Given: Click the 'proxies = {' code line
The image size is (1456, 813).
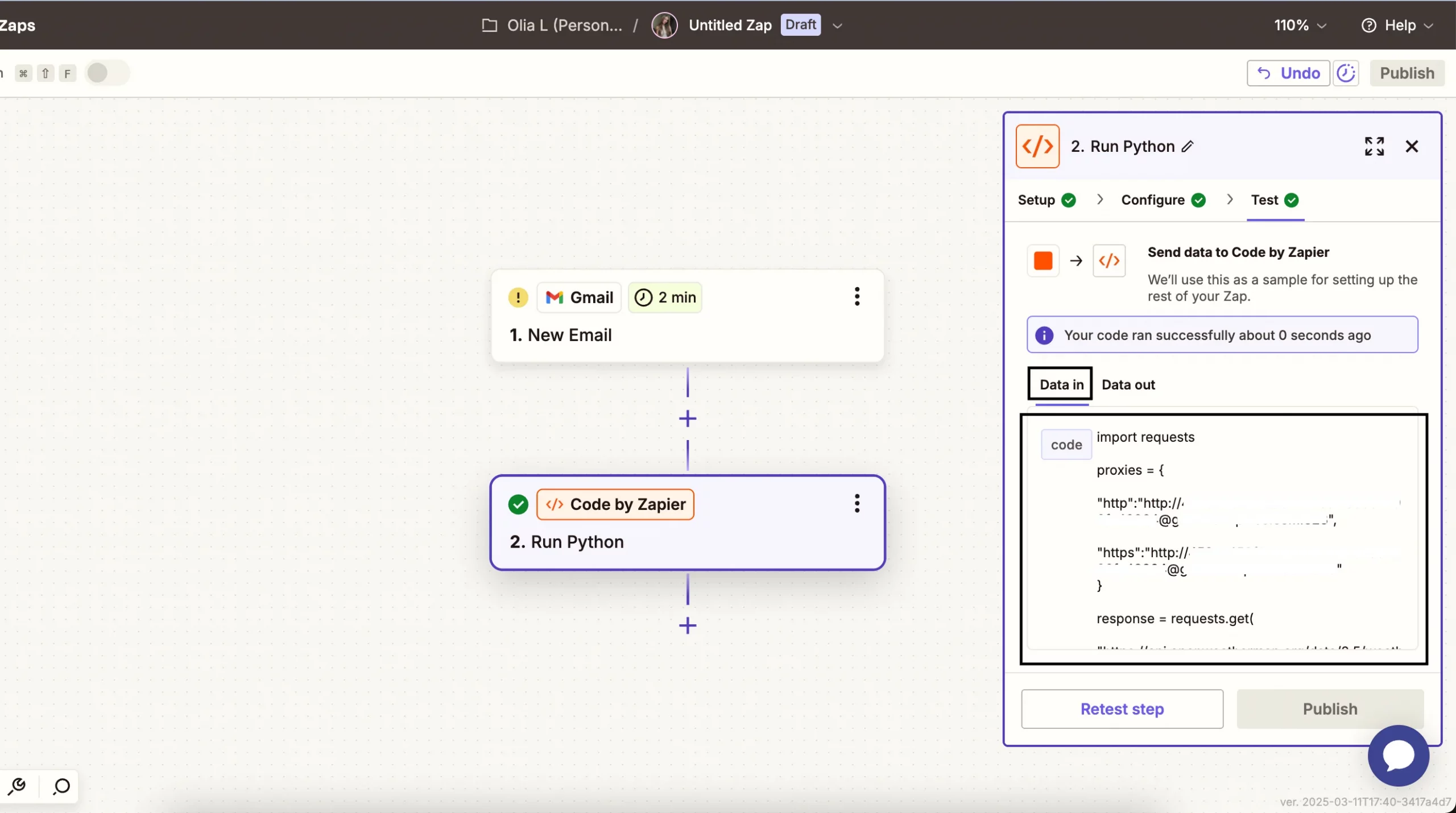Looking at the screenshot, I should 1130,470.
